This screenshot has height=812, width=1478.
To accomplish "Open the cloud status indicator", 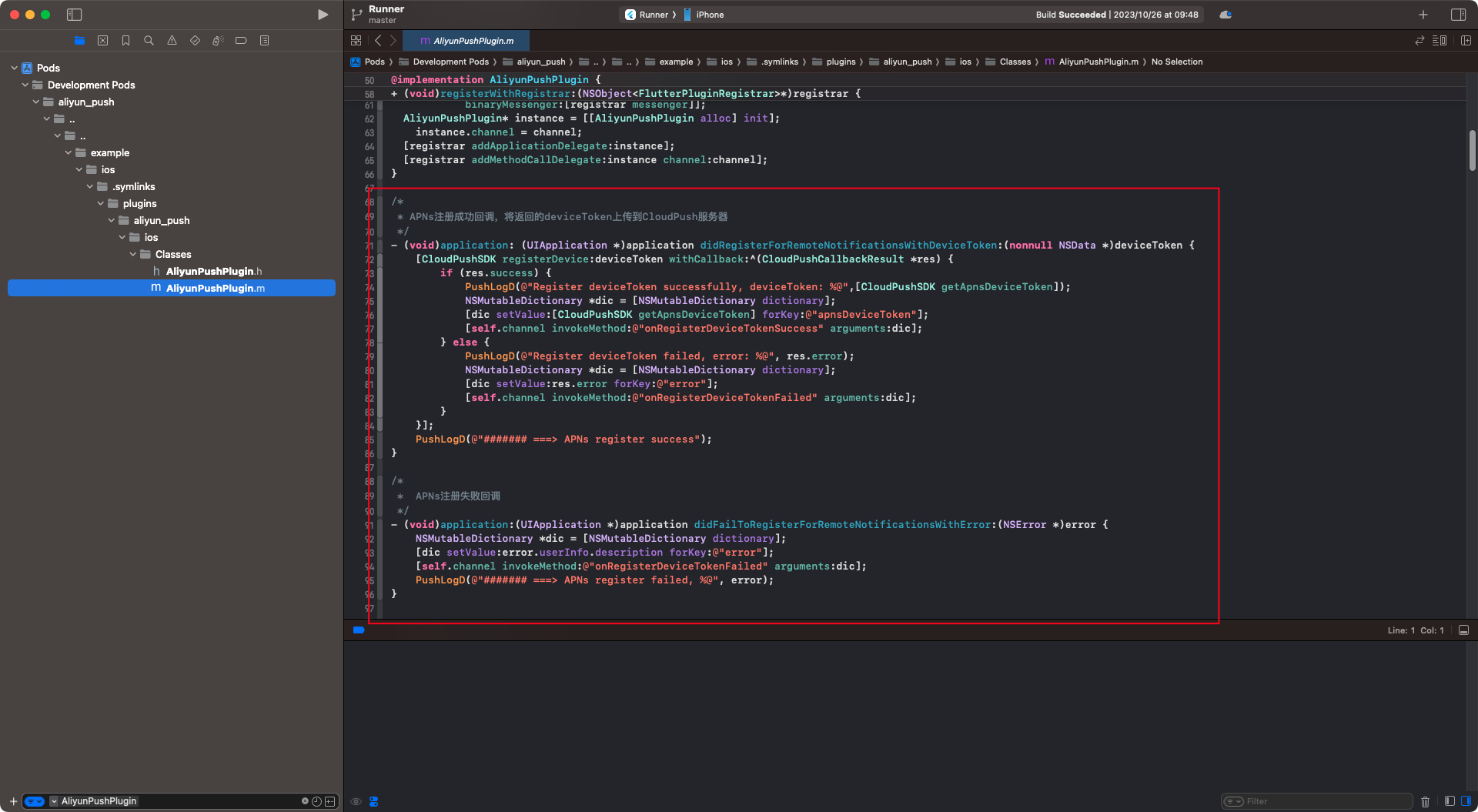I will [x=1226, y=15].
